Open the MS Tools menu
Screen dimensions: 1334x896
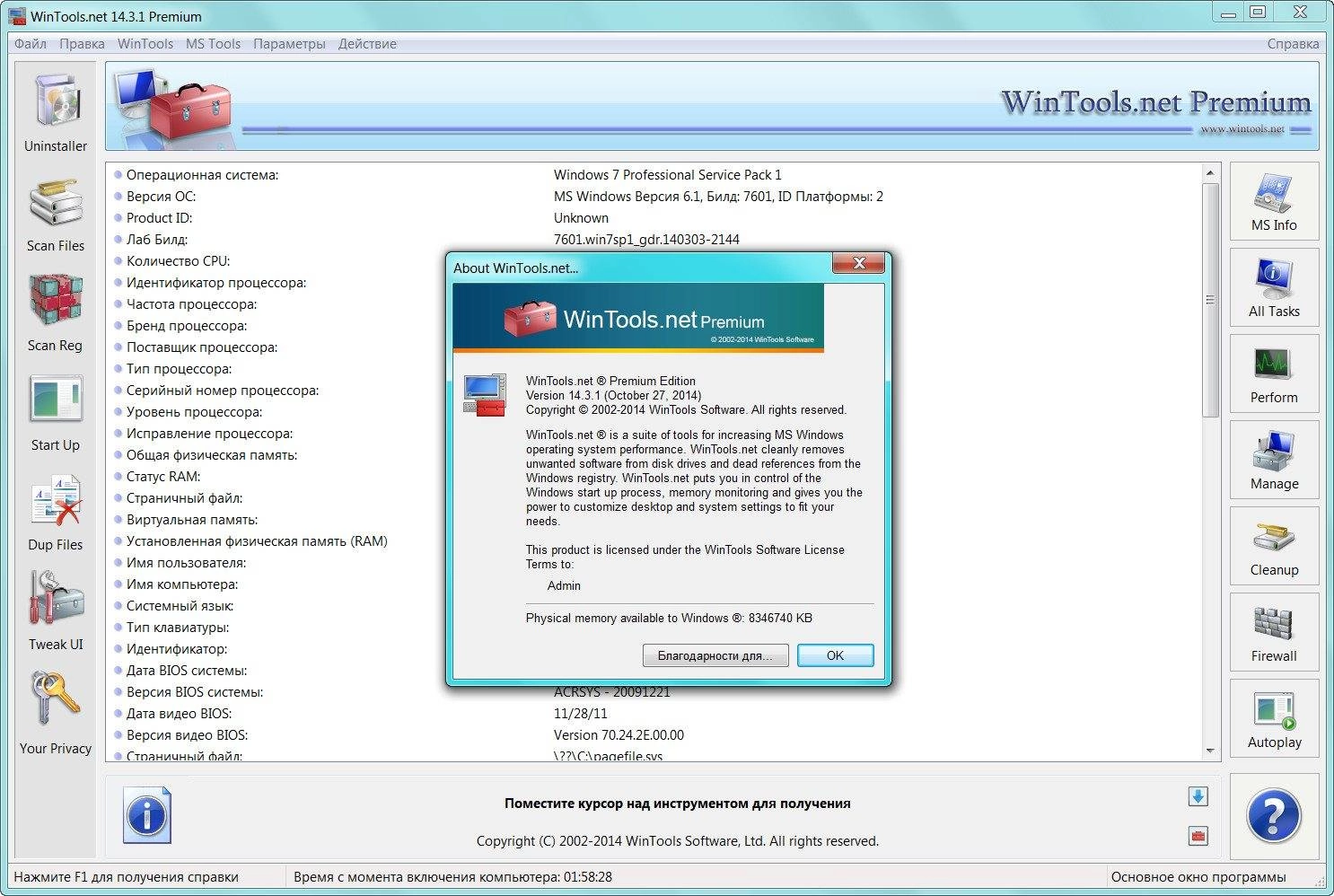(x=213, y=44)
